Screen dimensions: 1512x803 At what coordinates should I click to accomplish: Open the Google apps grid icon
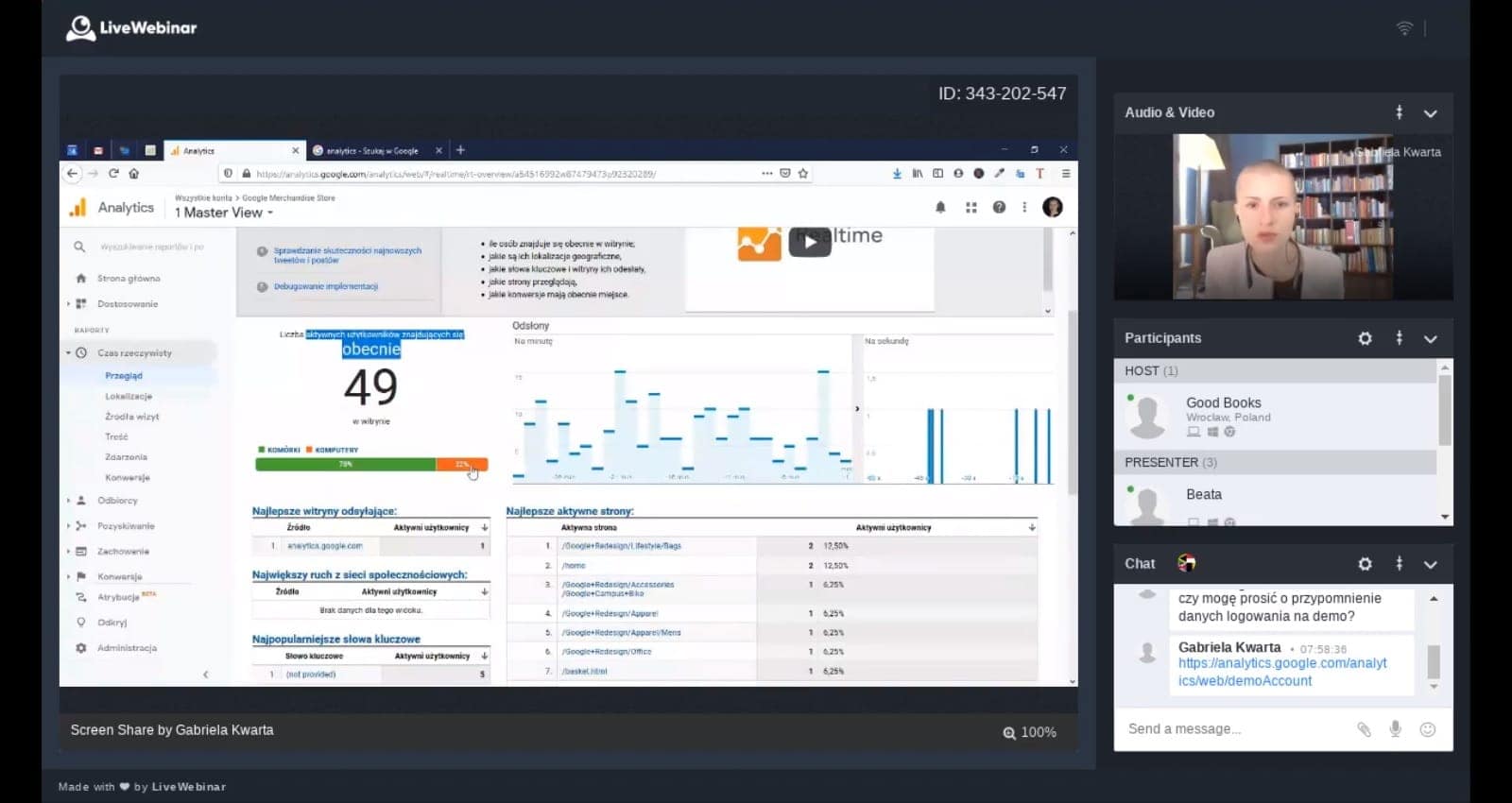tap(971, 208)
